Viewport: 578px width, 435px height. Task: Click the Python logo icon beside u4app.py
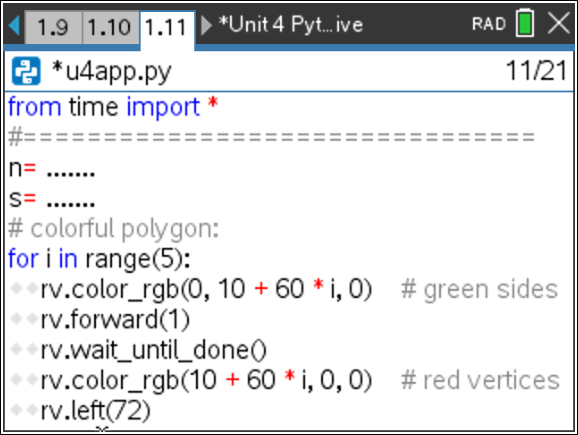(26, 71)
